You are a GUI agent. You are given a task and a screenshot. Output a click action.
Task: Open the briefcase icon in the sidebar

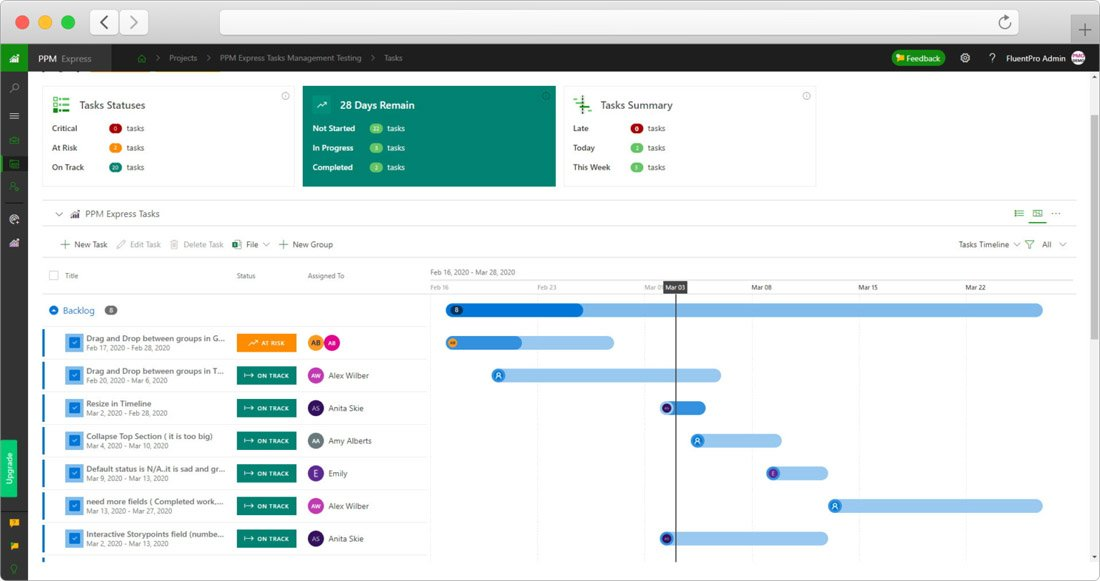coord(14,140)
